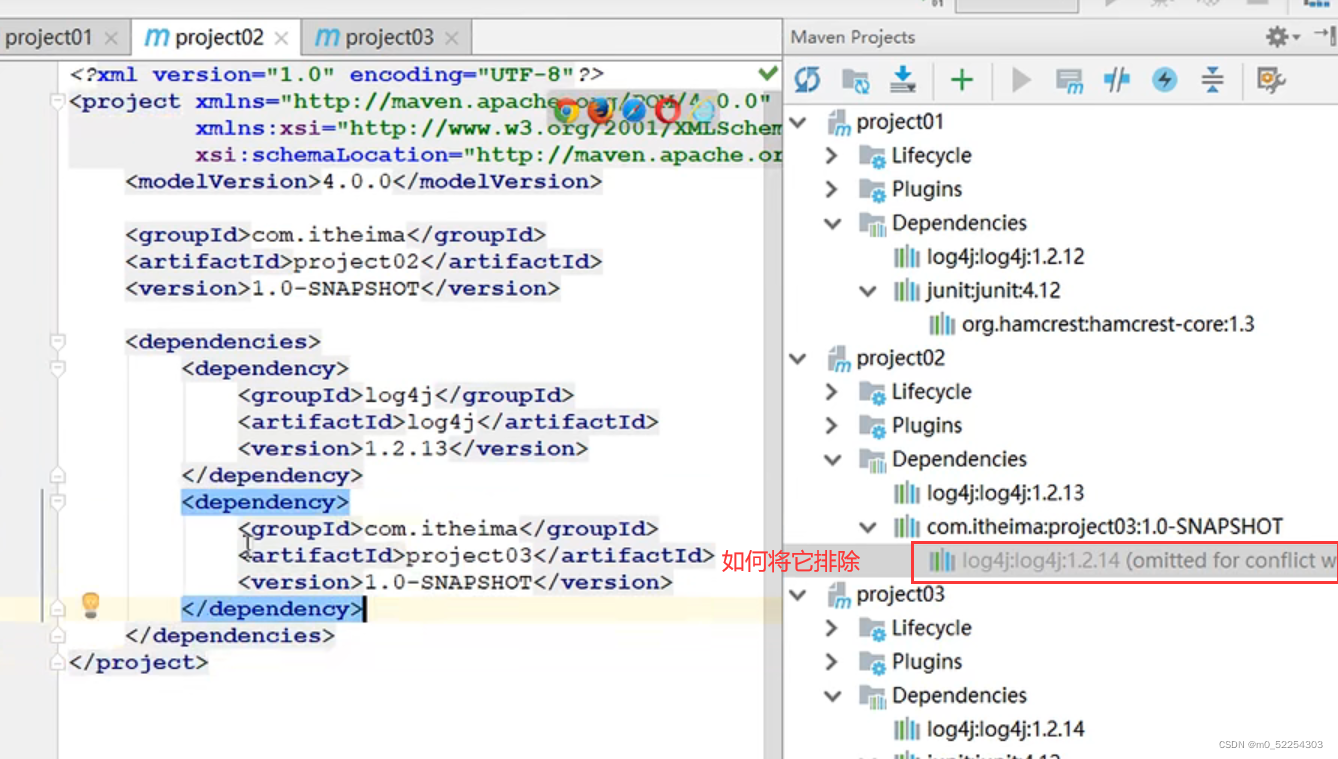
Task: Open Execute Maven Goal dialog icon
Action: (1069, 80)
